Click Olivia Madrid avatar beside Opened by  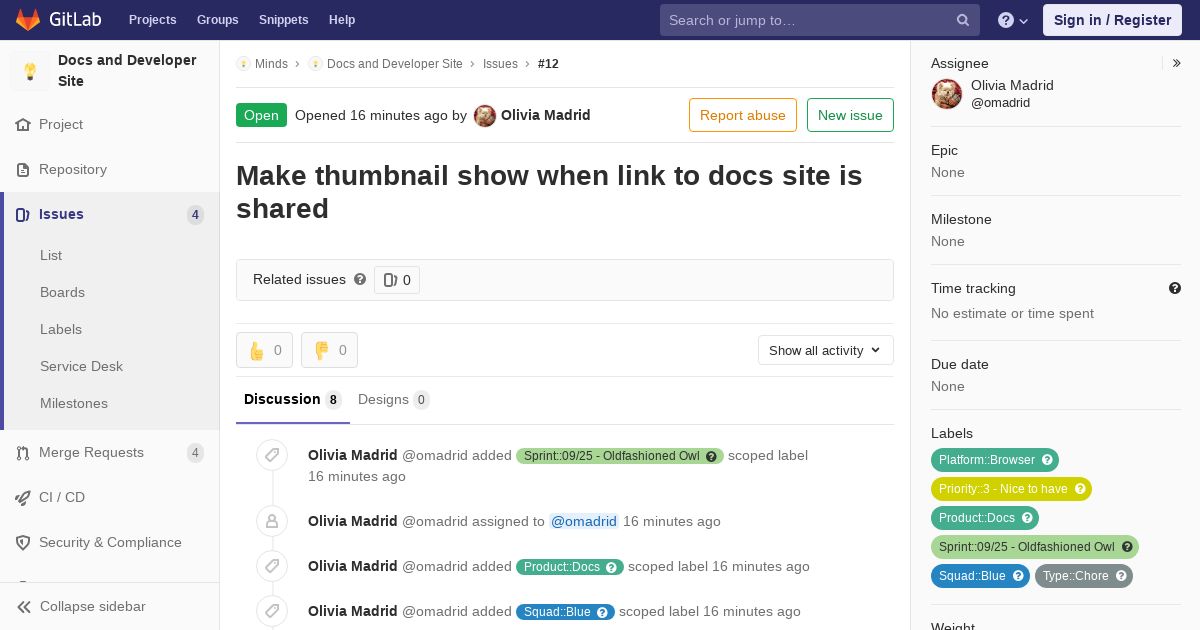click(485, 115)
